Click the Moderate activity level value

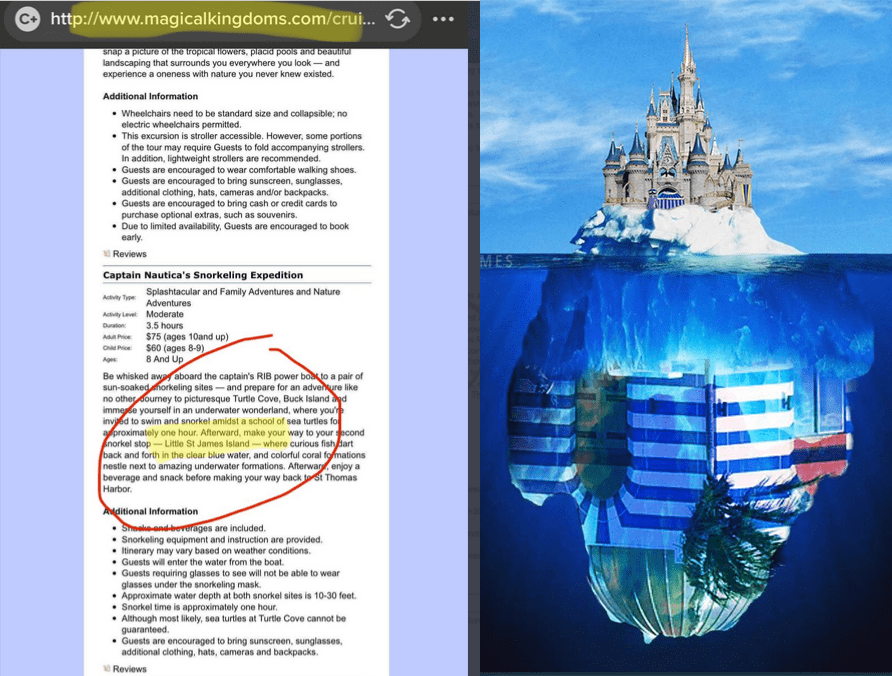click(165, 314)
